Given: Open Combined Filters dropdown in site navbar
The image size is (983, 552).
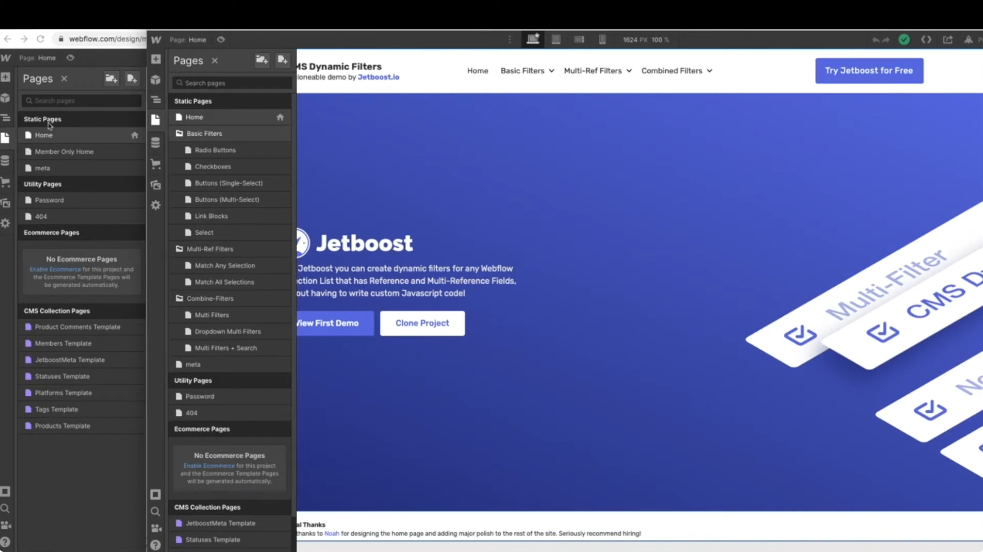Looking at the screenshot, I should [676, 71].
